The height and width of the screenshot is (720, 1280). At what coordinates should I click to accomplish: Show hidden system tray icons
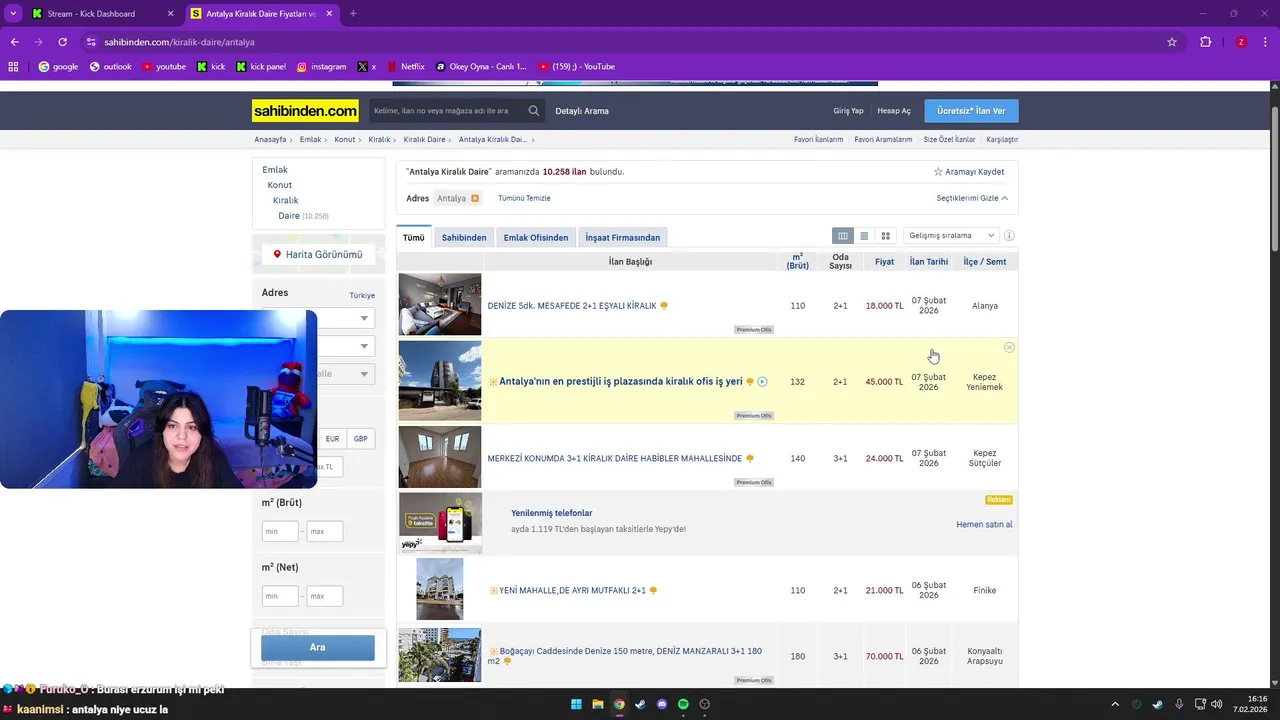(x=1115, y=704)
